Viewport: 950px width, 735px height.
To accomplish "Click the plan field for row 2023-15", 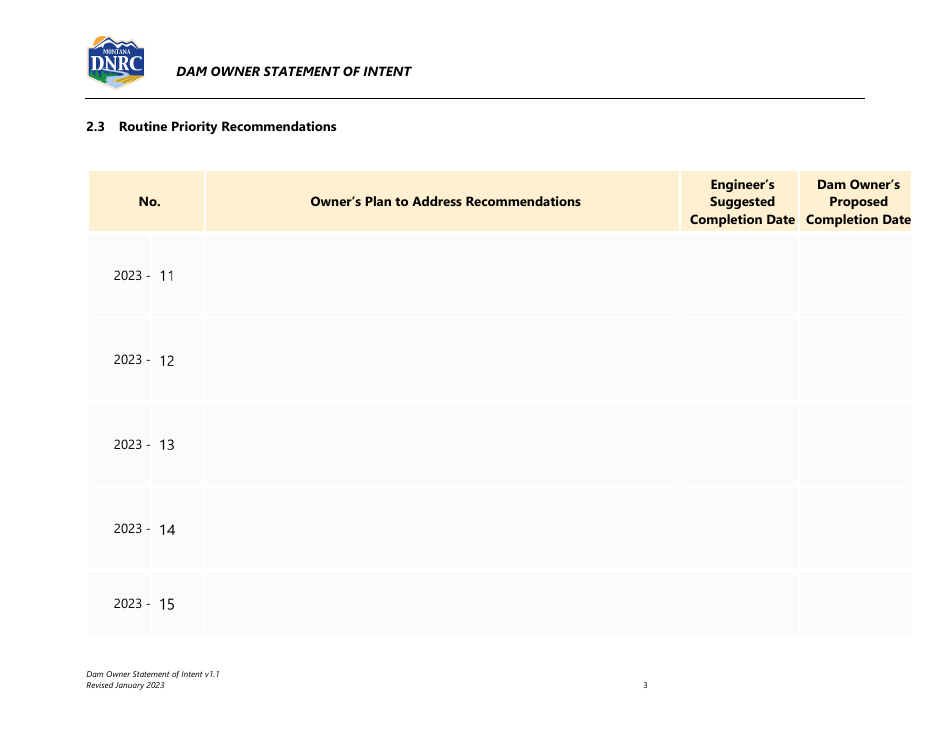I will pos(442,603).
